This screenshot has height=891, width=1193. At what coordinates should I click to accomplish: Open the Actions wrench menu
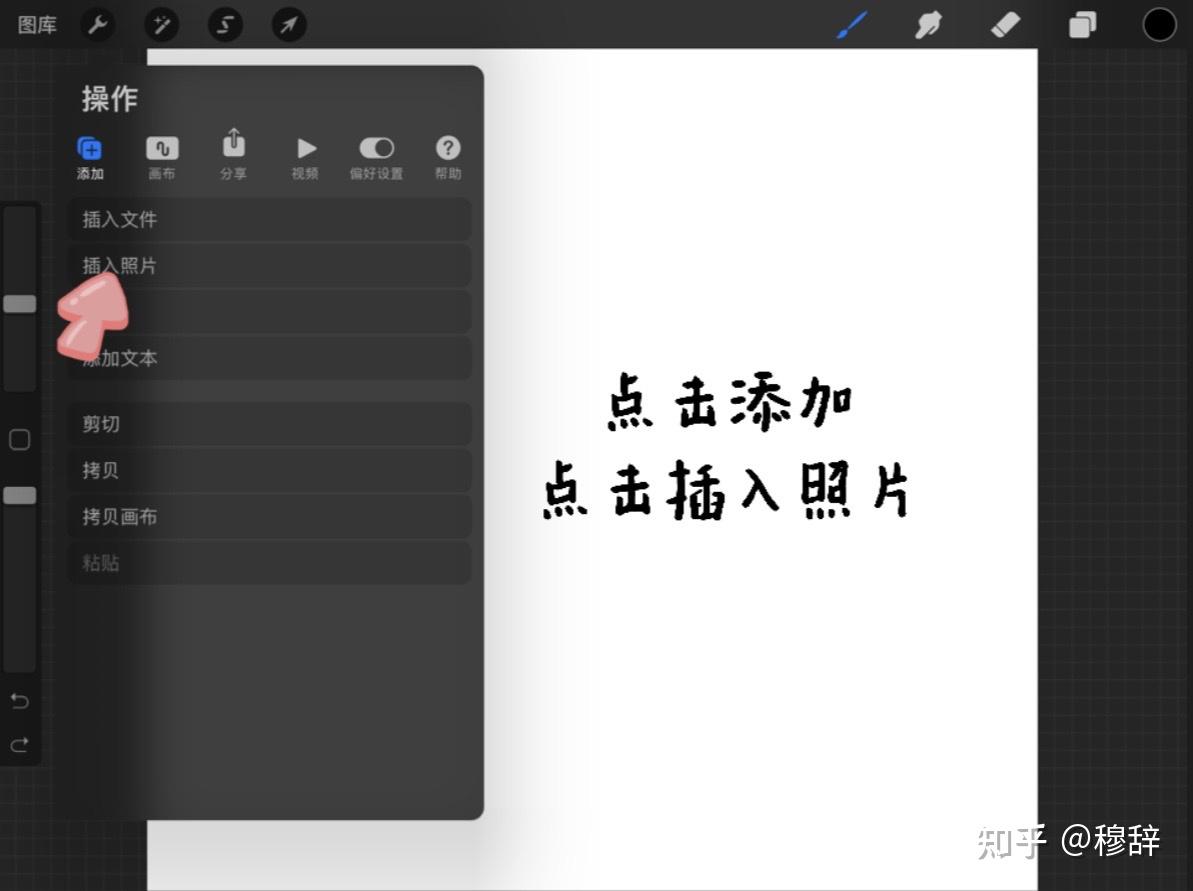[x=96, y=25]
